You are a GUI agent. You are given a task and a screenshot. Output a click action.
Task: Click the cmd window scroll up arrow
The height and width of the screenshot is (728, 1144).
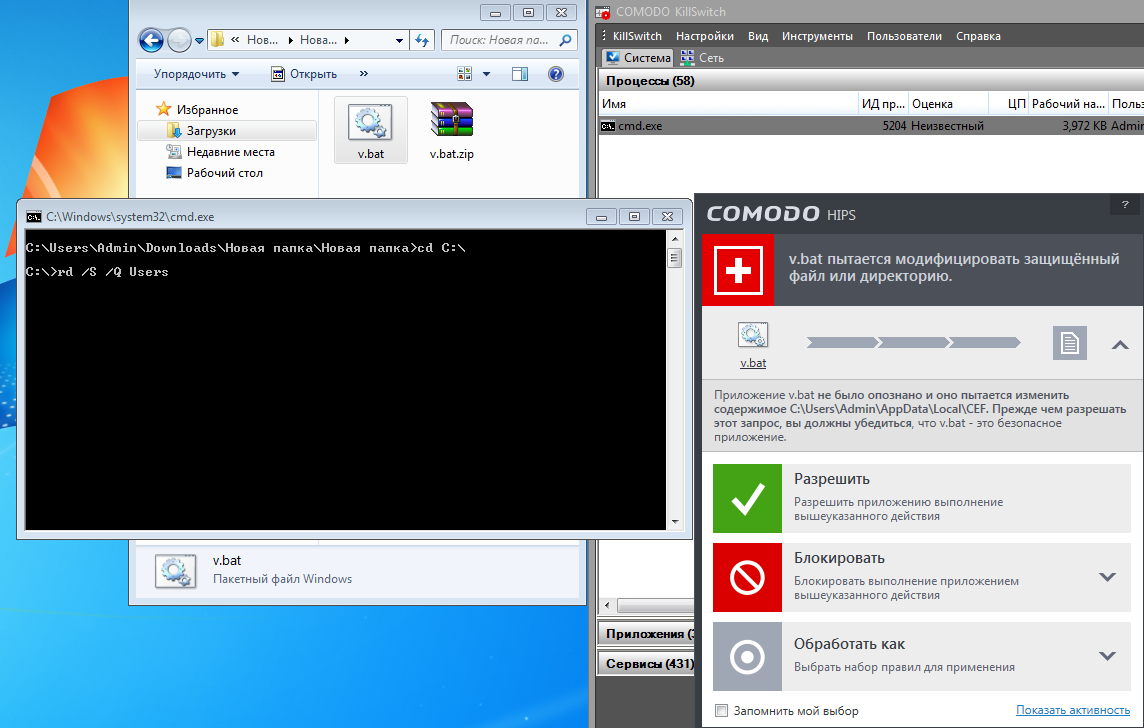pyautogui.click(x=675, y=239)
